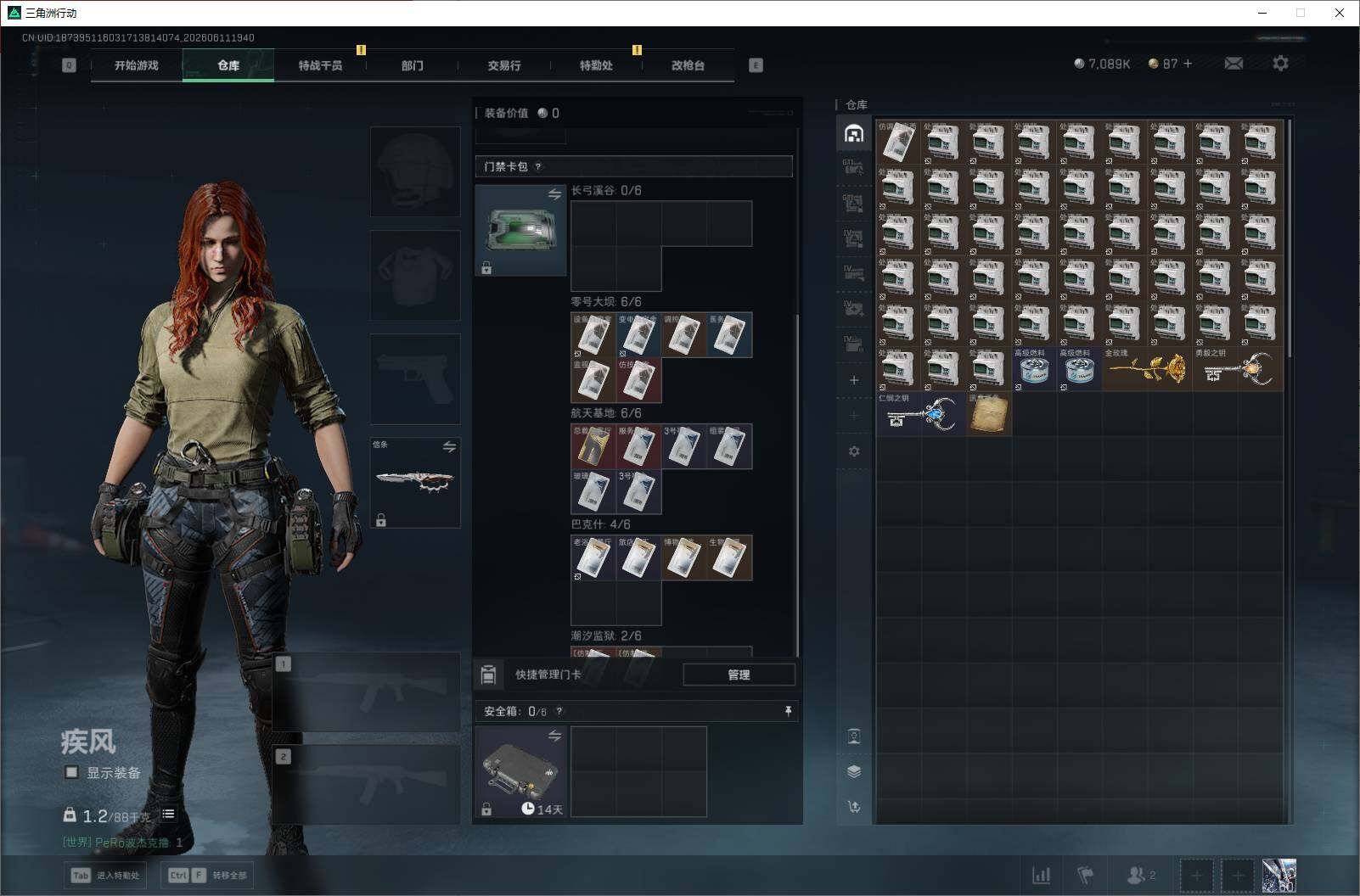Select the 医务 keycard in 零号大坝
The image size is (1360, 896).
tap(729, 335)
